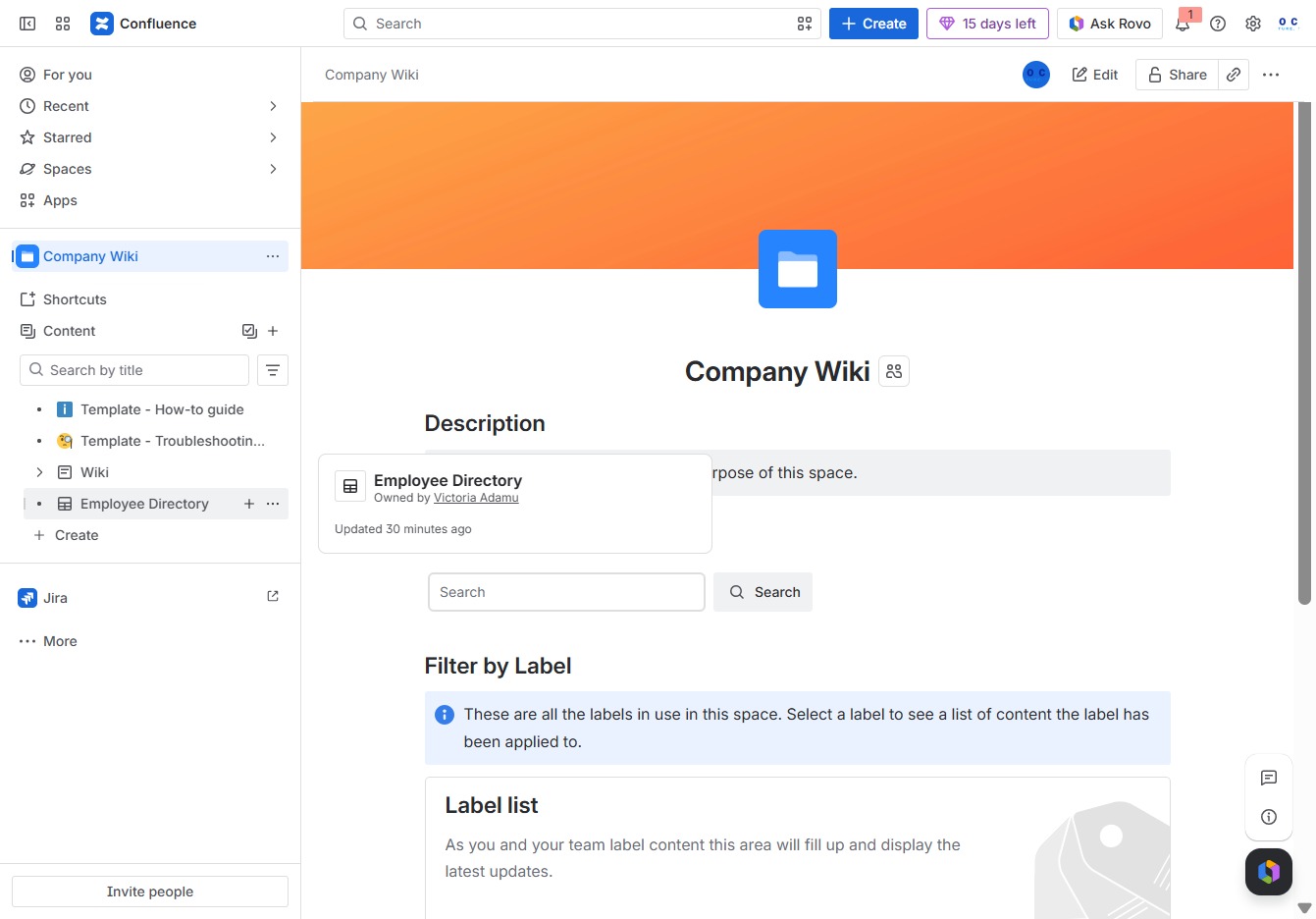
Task: Click the team icon beside Company Wiki title
Action: point(894,371)
